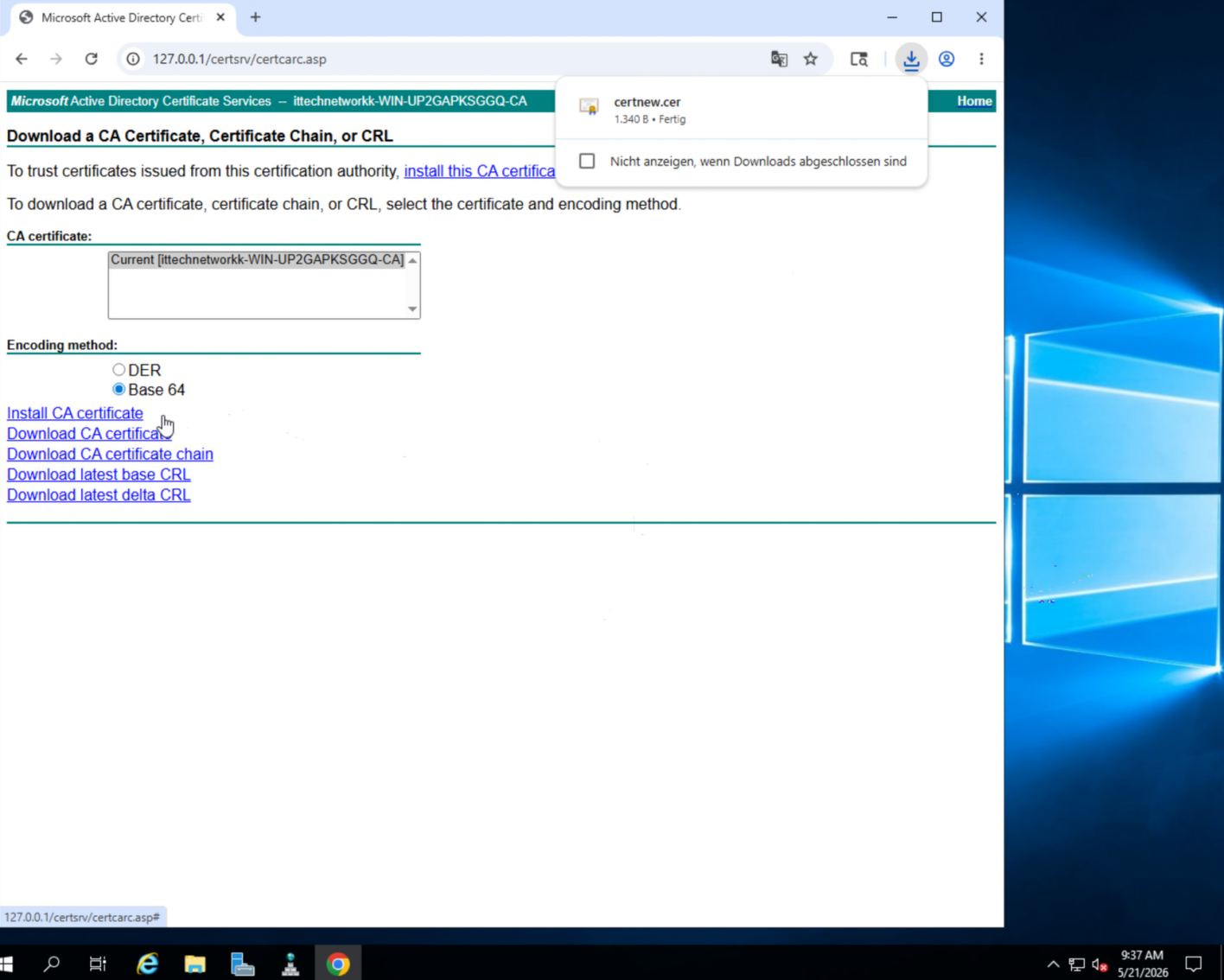Screen dimensions: 1224x980
Task: Select the DER encoding radio button
Action: pyautogui.click(x=118, y=370)
